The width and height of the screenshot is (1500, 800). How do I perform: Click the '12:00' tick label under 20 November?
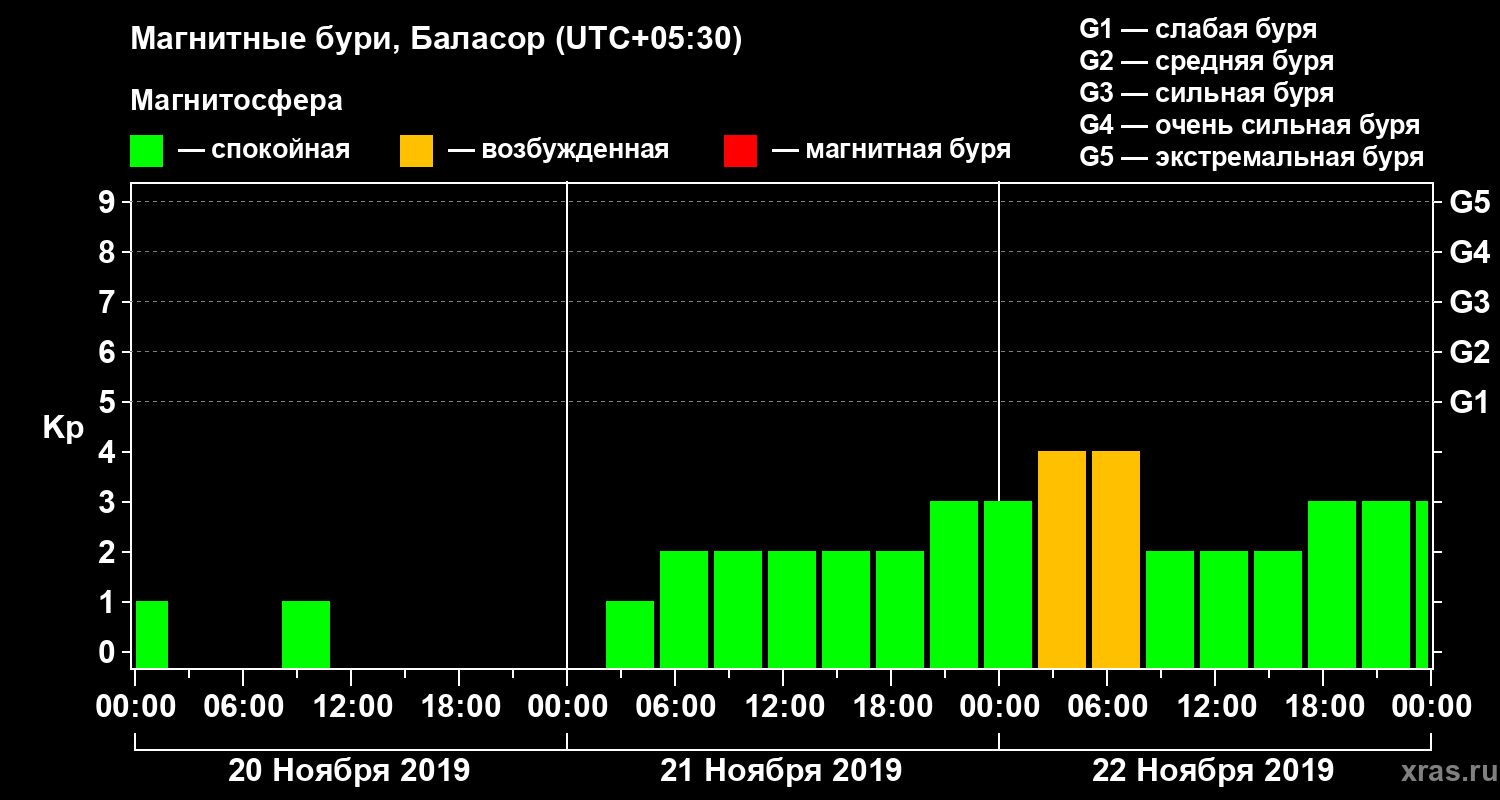(x=351, y=706)
